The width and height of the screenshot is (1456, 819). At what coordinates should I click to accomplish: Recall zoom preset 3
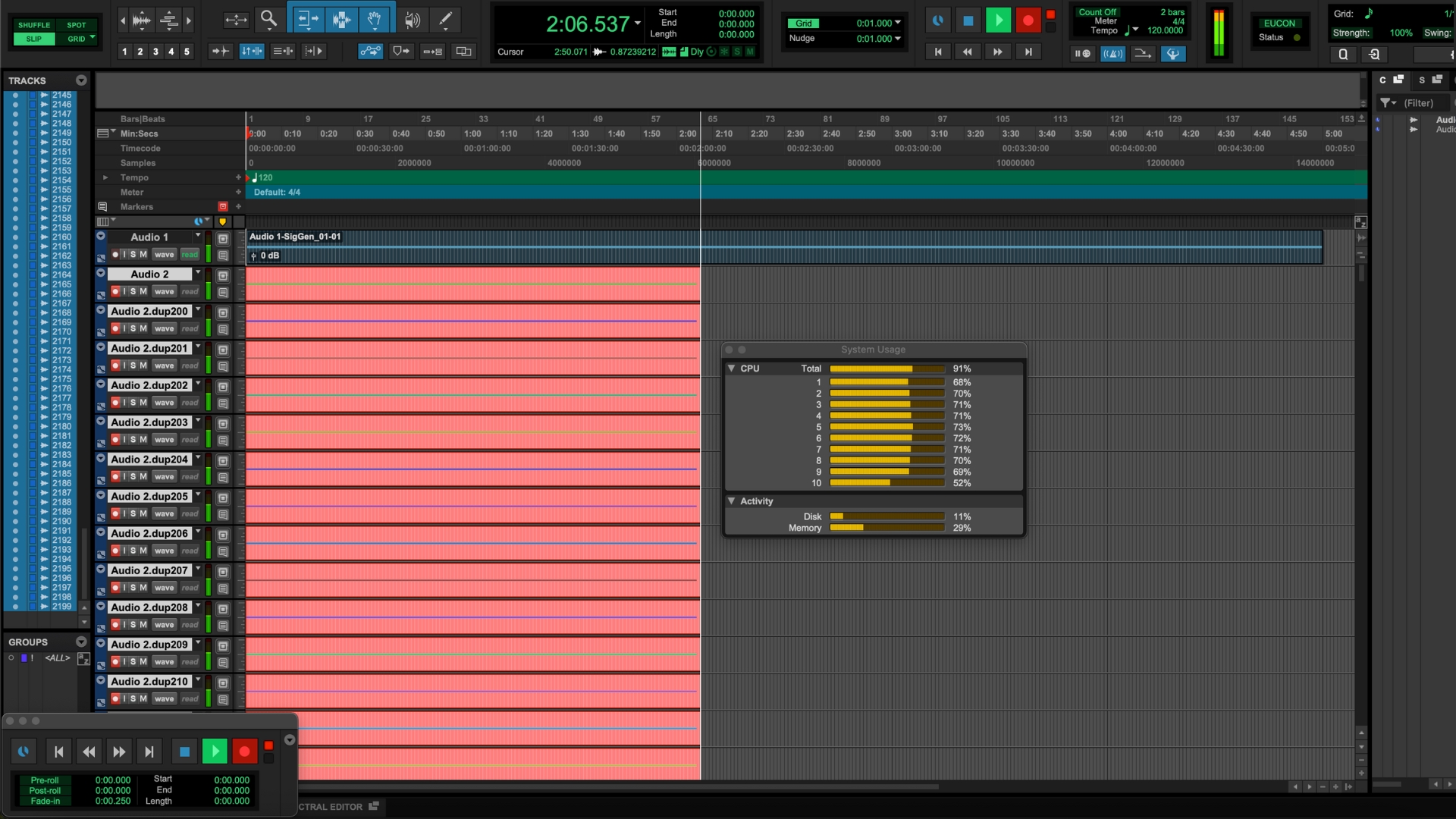tap(155, 52)
